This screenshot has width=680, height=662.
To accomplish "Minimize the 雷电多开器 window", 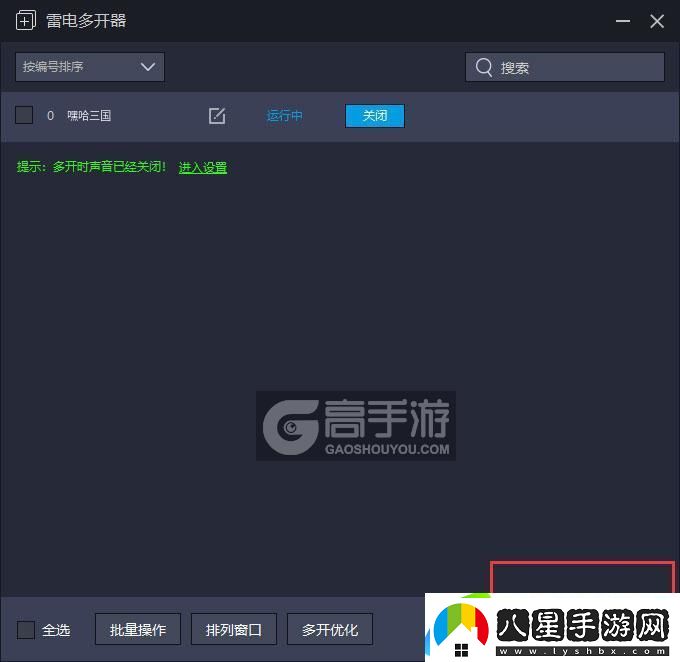I will 623,21.
